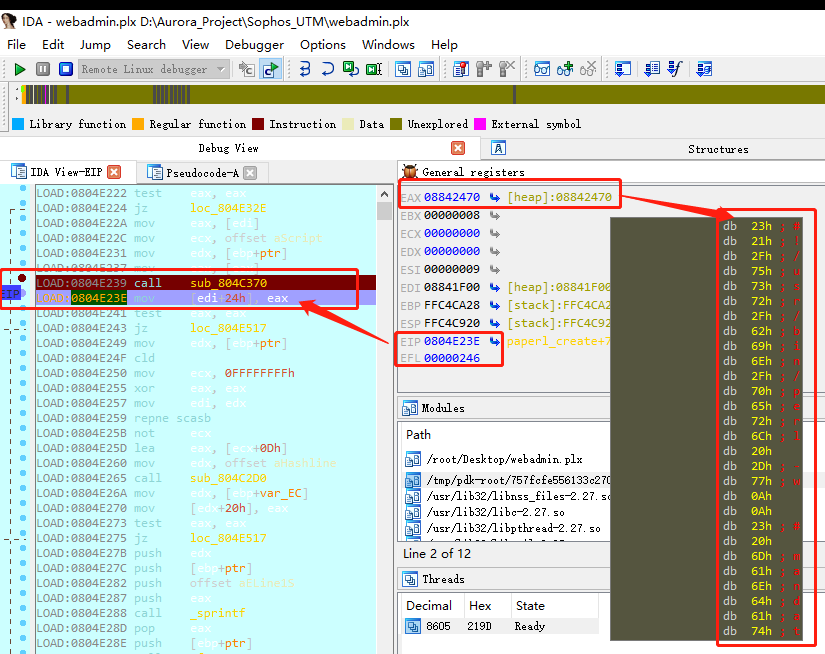Toggle breakpoint dot at 0804E239

[22, 278]
